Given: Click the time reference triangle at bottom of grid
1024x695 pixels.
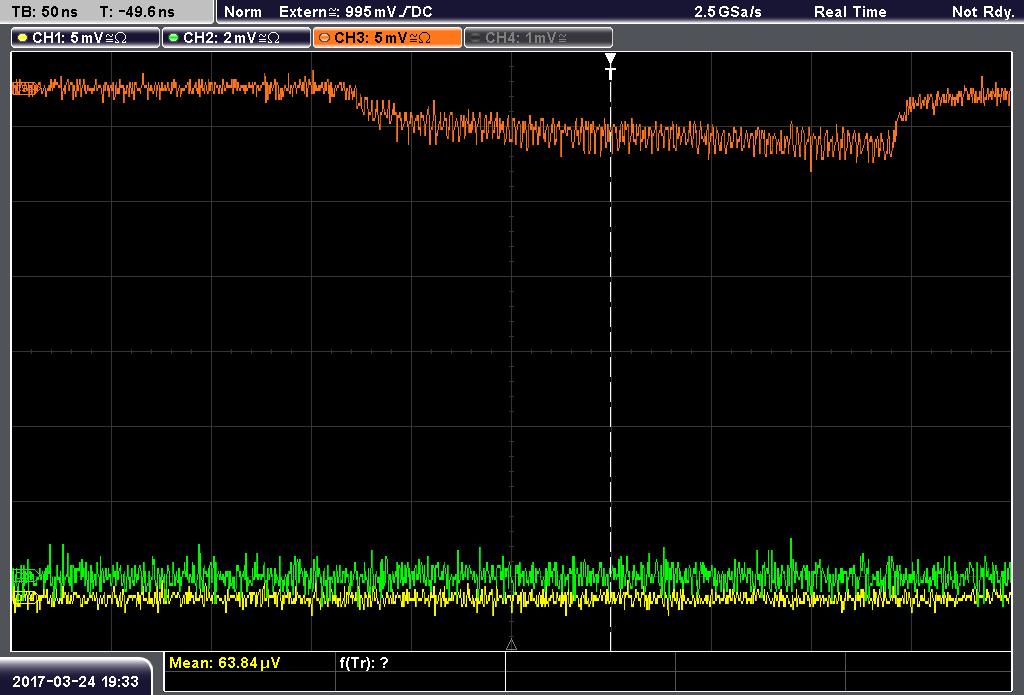Looking at the screenshot, I should tap(511, 645).
